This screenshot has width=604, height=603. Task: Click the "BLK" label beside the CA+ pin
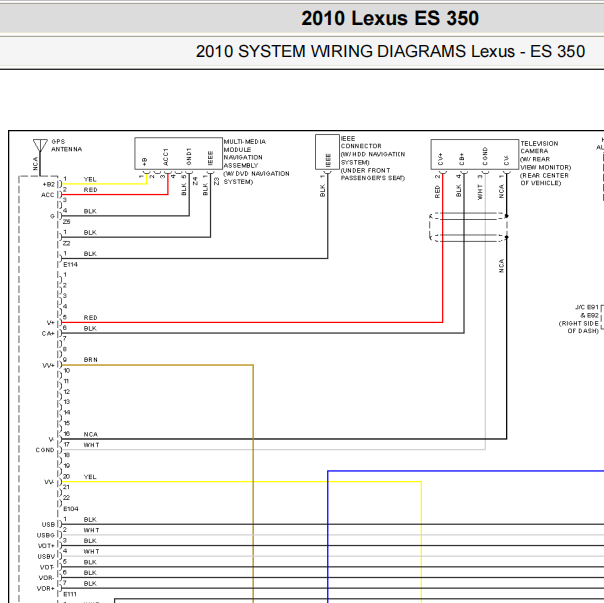point(90,329)
